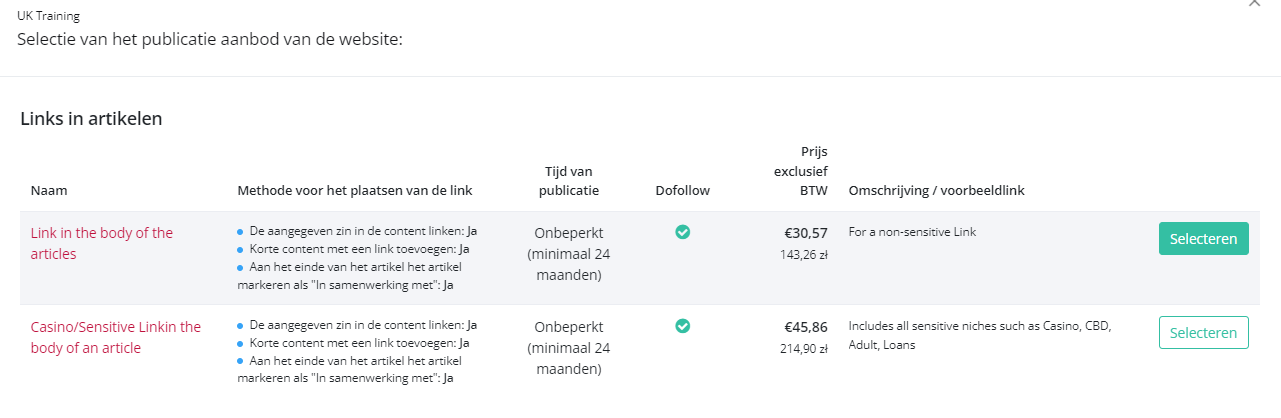This screenshot has width=1281, height=418.
Task: Click the €30,57 price
Action: point(806,233)
